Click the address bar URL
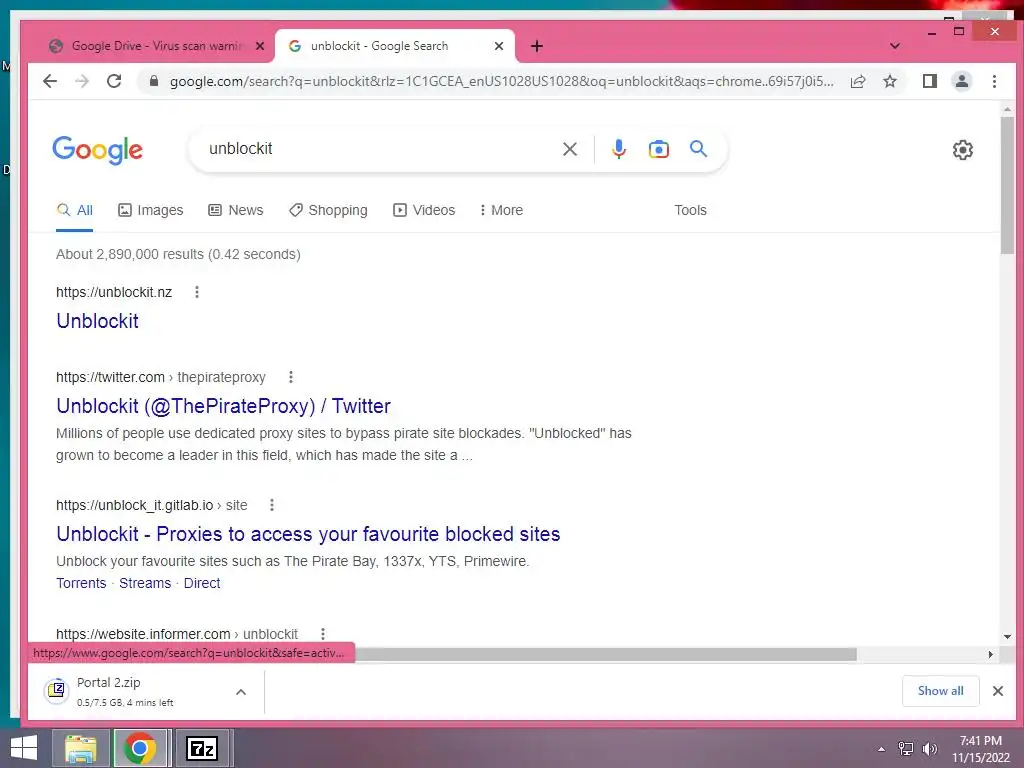The width and height of the screenshot is (1024, 768). click(x=502, y=82)
